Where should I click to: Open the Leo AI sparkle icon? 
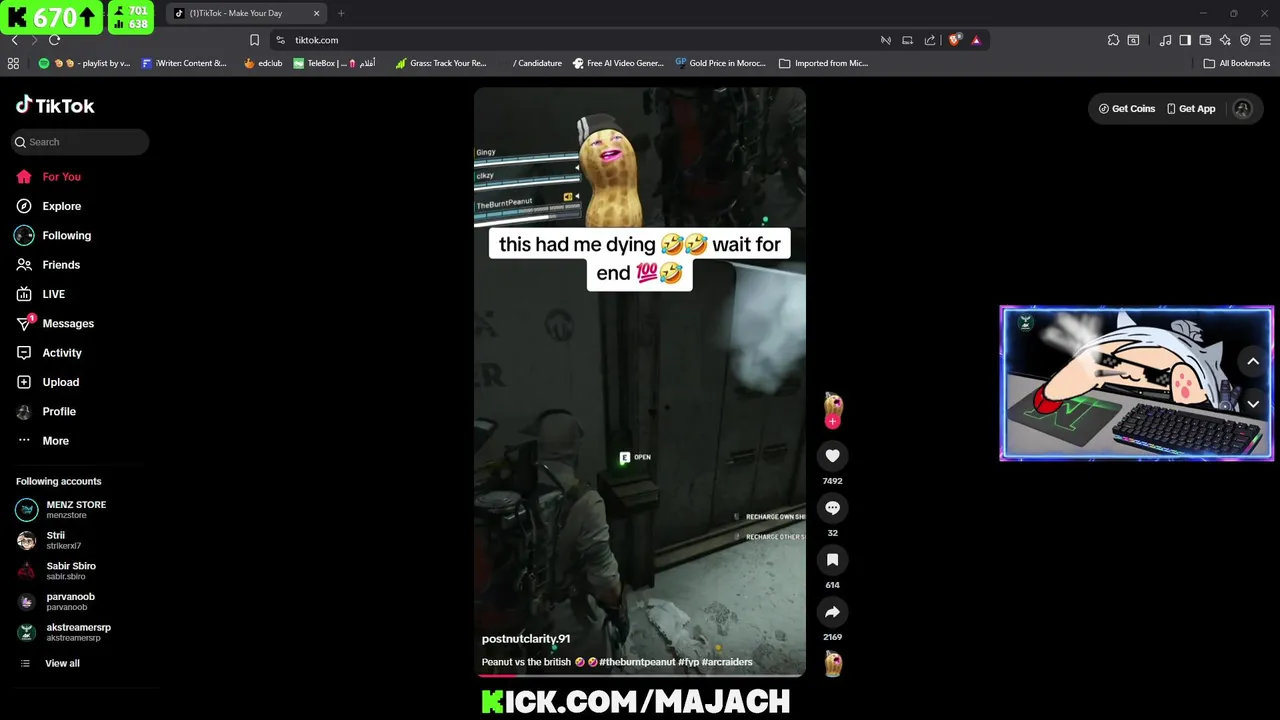1225,40
